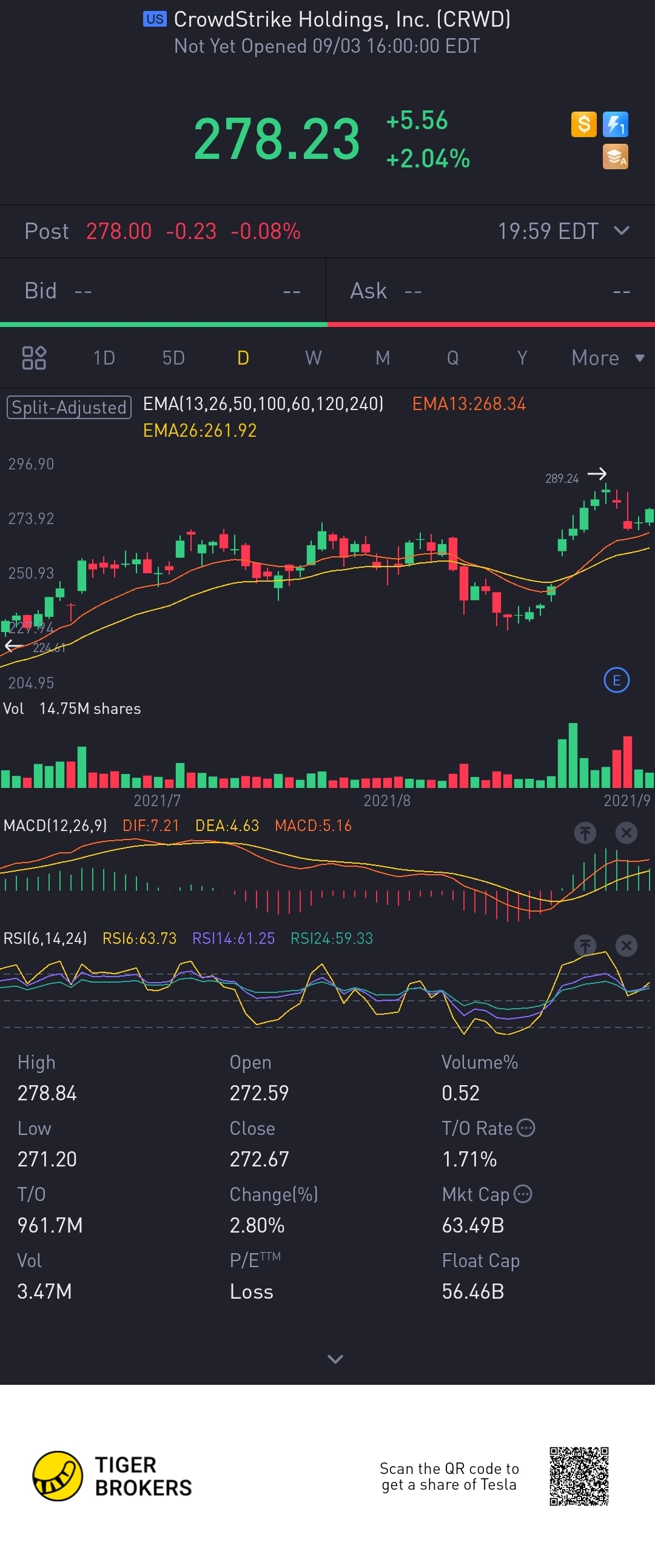This screenshot has width=655, height=1568.
Task: Switch to 5D chart tab
Action: click(x=173, y=358)
